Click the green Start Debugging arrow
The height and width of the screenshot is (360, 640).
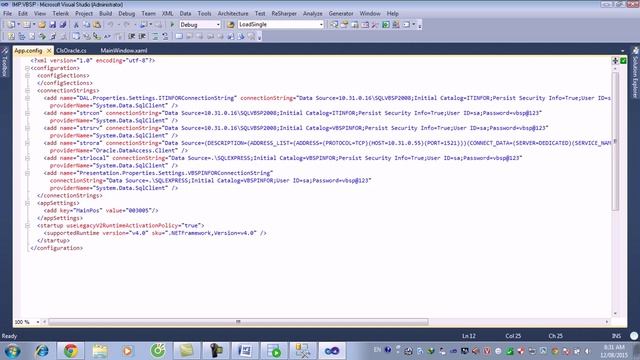tap(172, 24)
